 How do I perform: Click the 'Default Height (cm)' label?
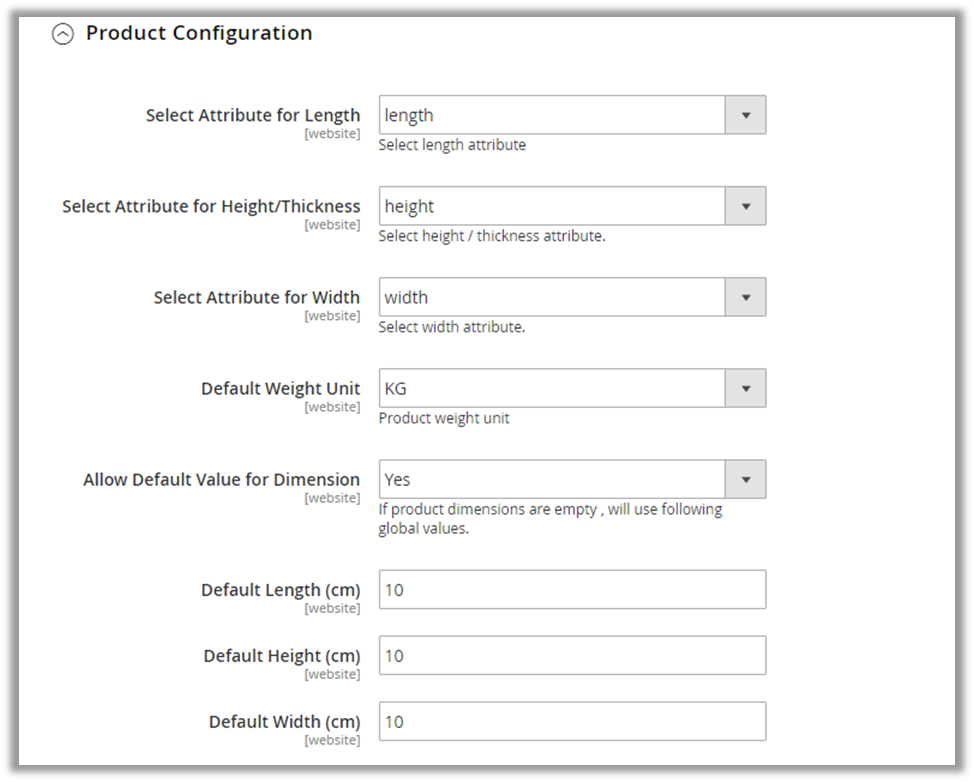282,656
